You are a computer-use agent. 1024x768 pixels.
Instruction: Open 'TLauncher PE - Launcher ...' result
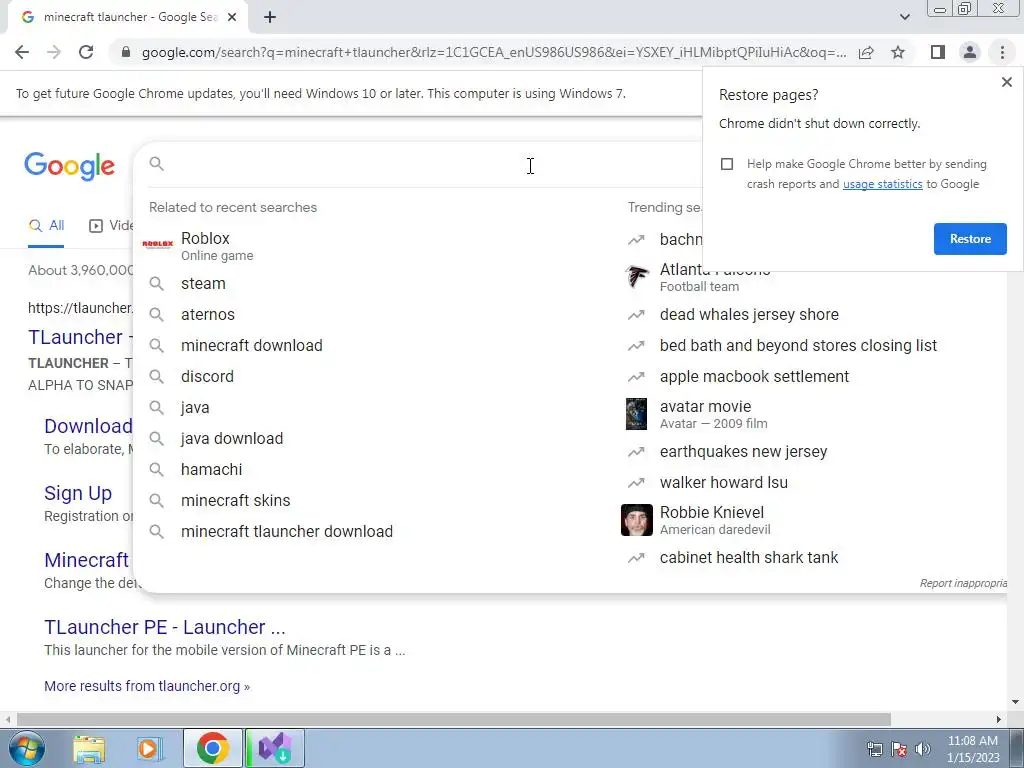pos(165,627)
